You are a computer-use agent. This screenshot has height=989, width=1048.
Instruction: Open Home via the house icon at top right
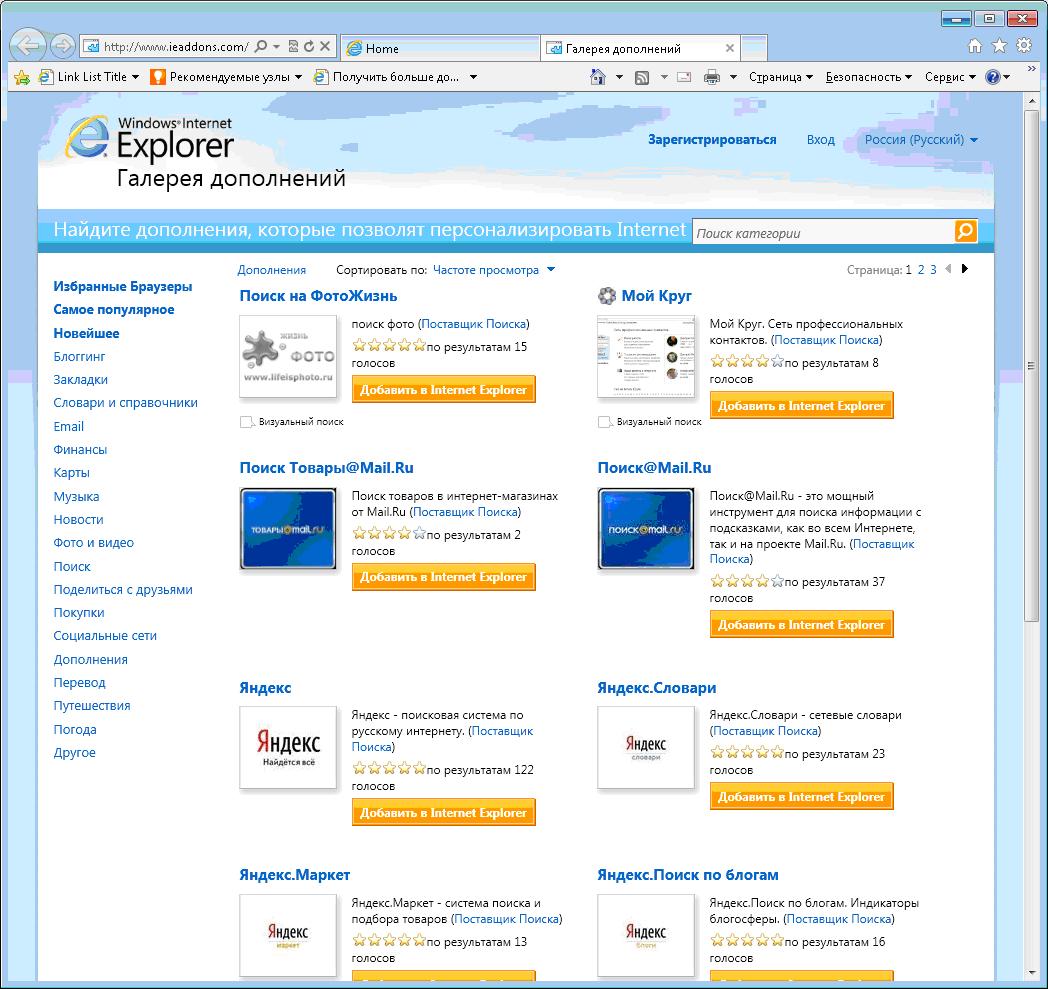coord(975,45)
